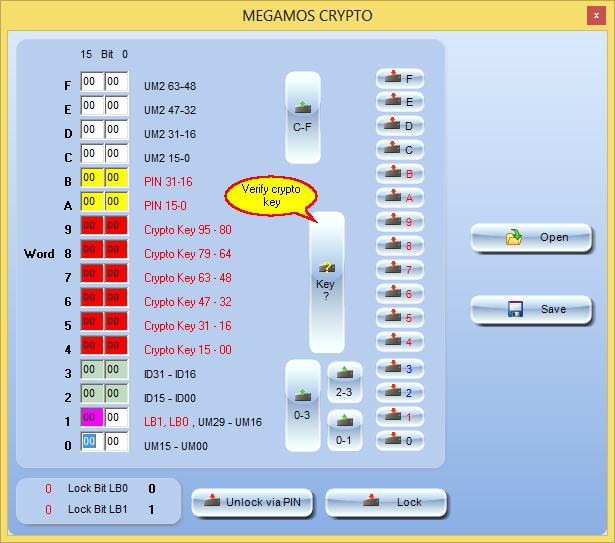Select Crypto Key 79-64 high byte field
The image size is (615, 543).
click(92, 249)
